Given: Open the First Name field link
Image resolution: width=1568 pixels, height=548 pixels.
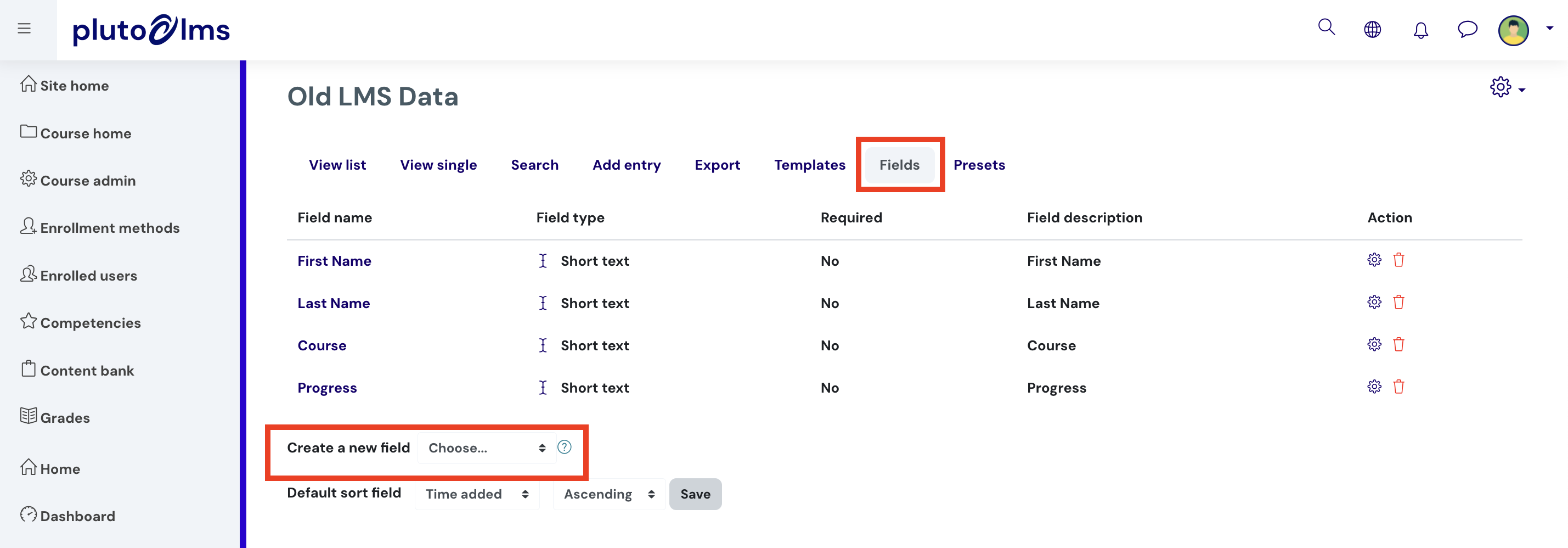Looking at the screenshot, I should tap(334, 261).
